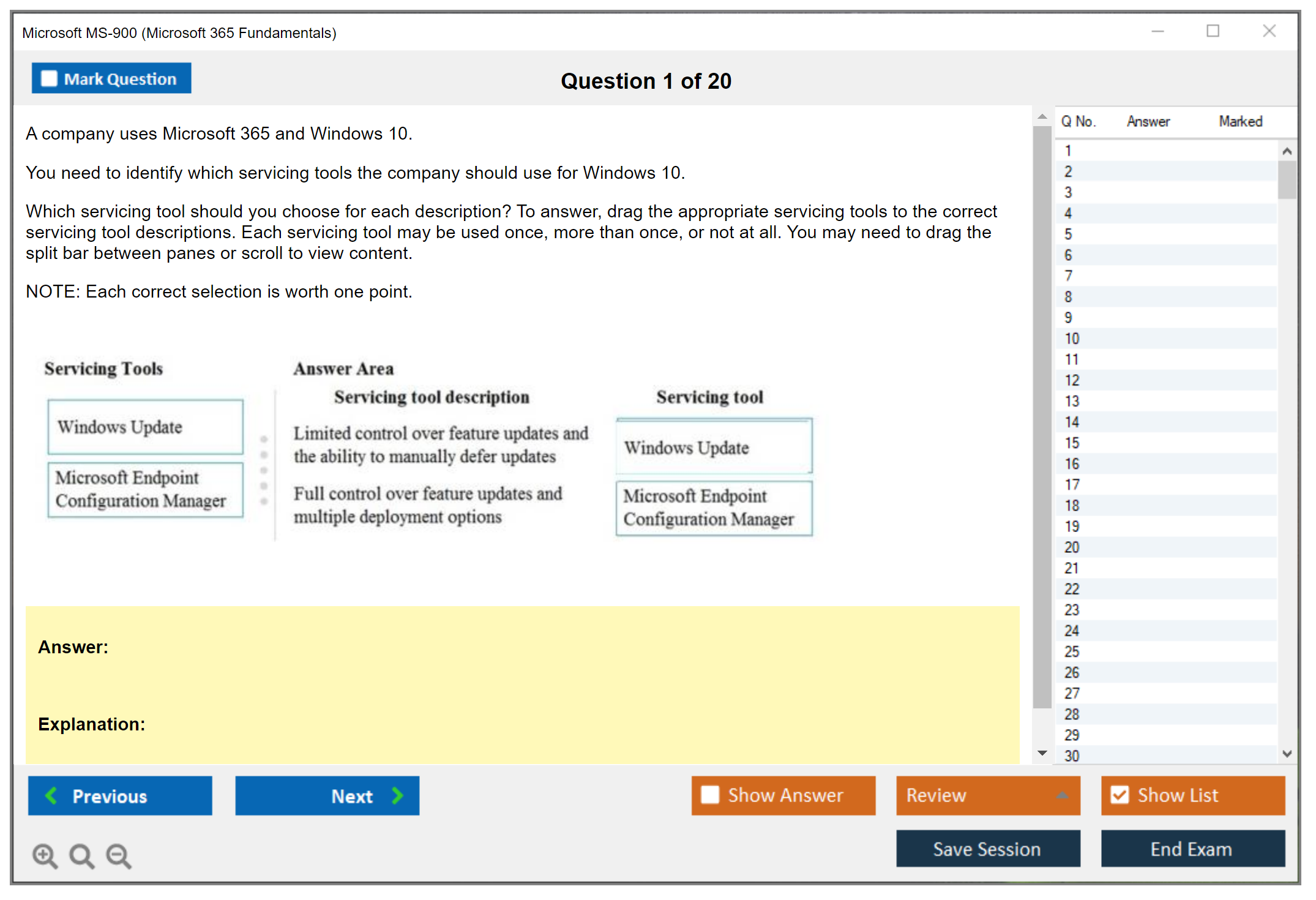
Task: Check the Mark Question checkbox
Action: [49, 78]
